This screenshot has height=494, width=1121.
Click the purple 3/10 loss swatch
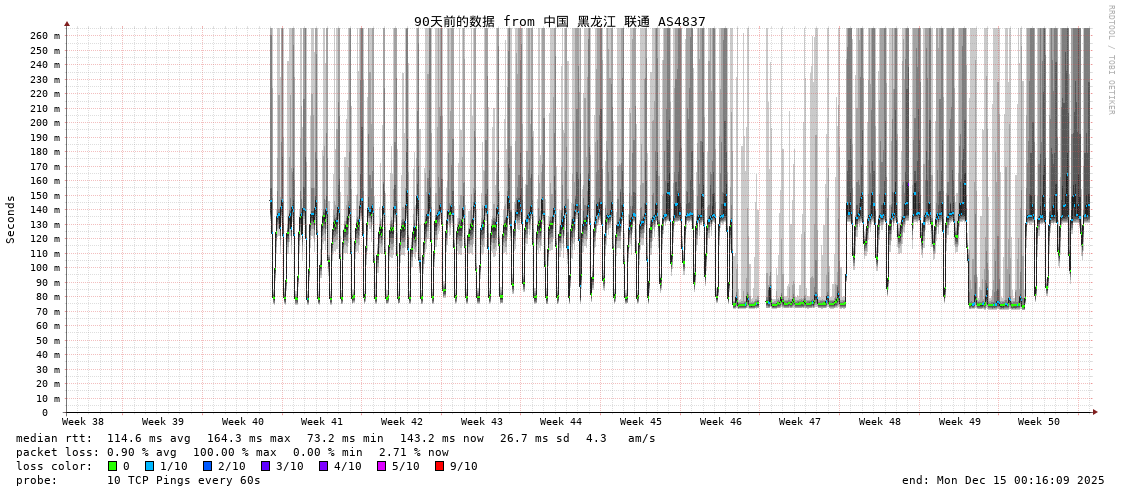coord(265,466)
